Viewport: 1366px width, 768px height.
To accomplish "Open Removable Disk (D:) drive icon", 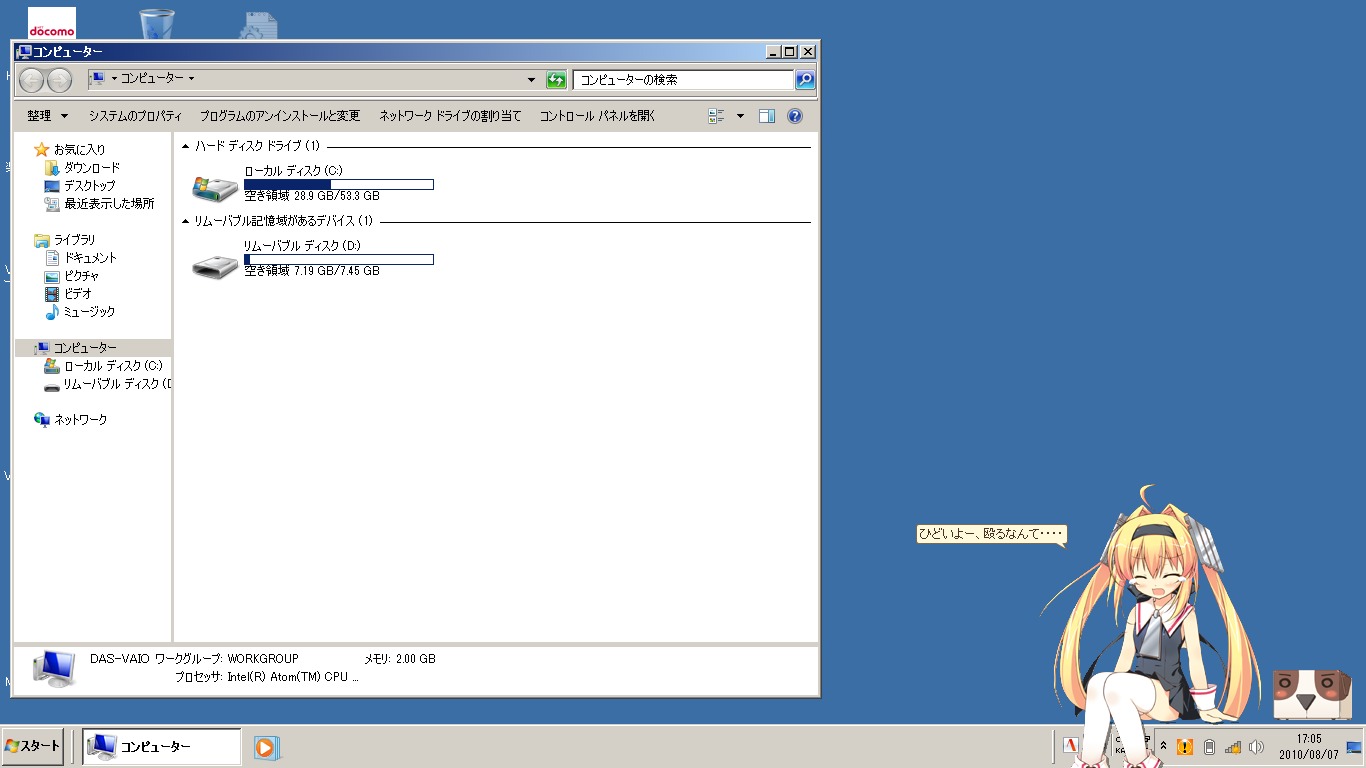I will click(x=214, y=265).
